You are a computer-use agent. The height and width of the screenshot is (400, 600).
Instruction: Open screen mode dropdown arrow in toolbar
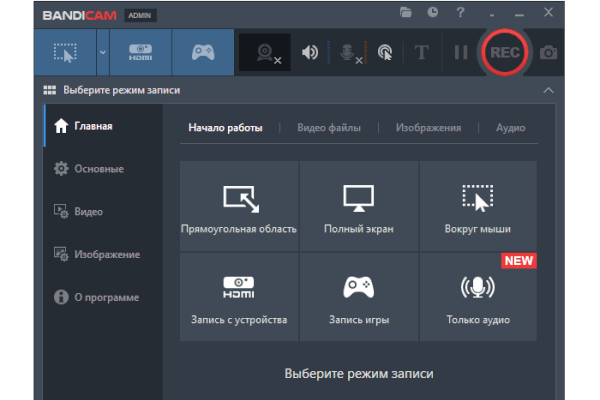(103, 52)
